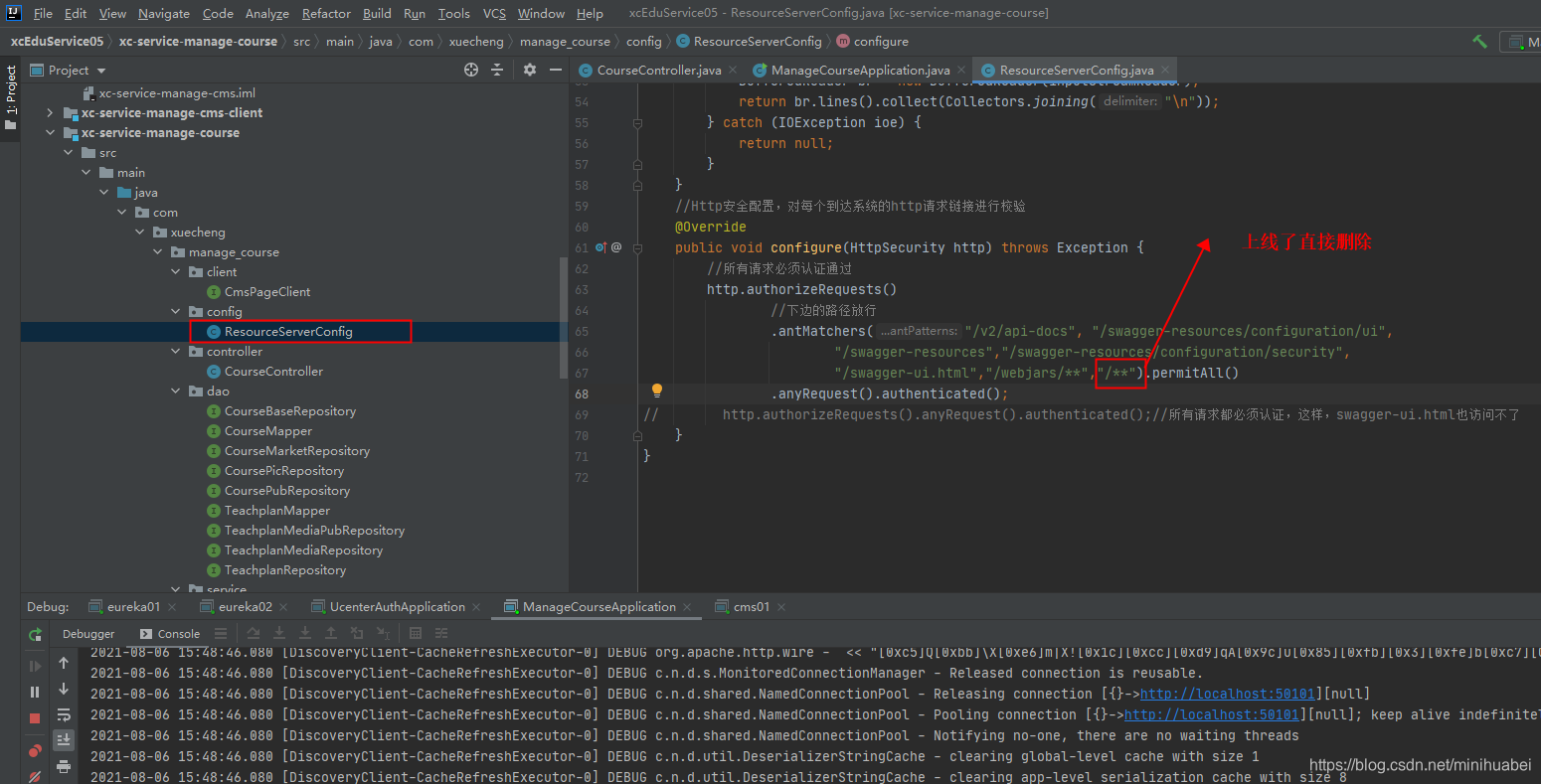Close the UcenterAuthApplication debug tab
1541x784 pixels.
(476, 607)
